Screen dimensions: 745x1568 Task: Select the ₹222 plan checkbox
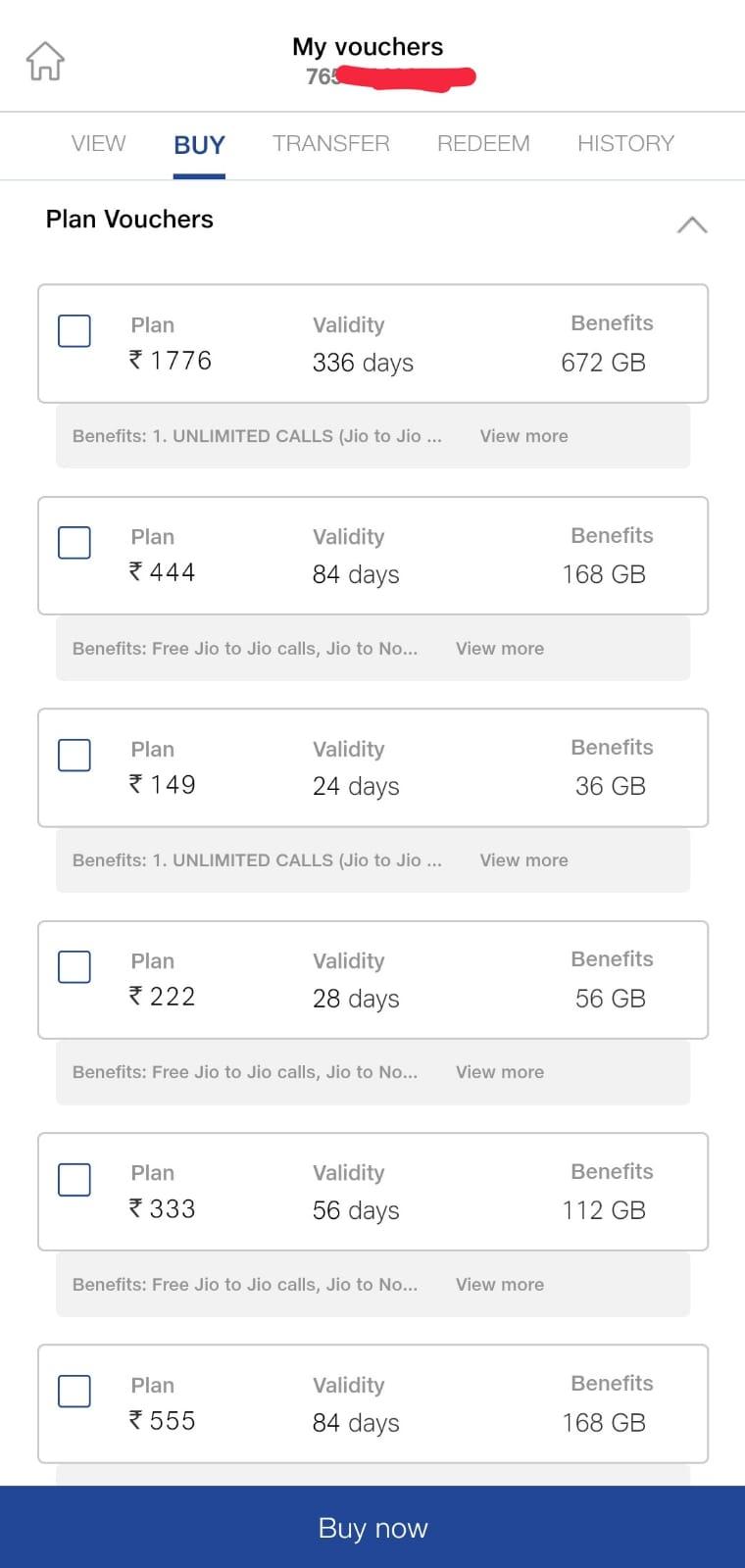click(x=74, y=967)
